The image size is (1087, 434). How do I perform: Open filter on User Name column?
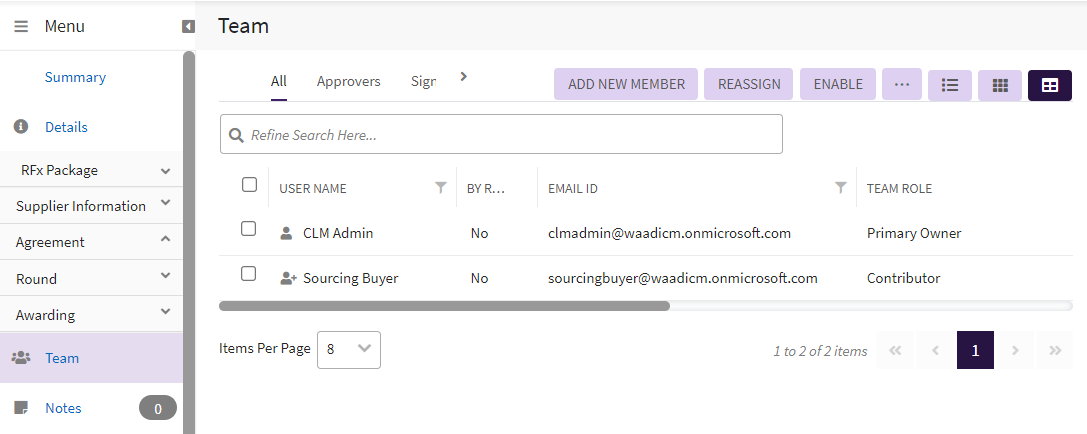441,188
